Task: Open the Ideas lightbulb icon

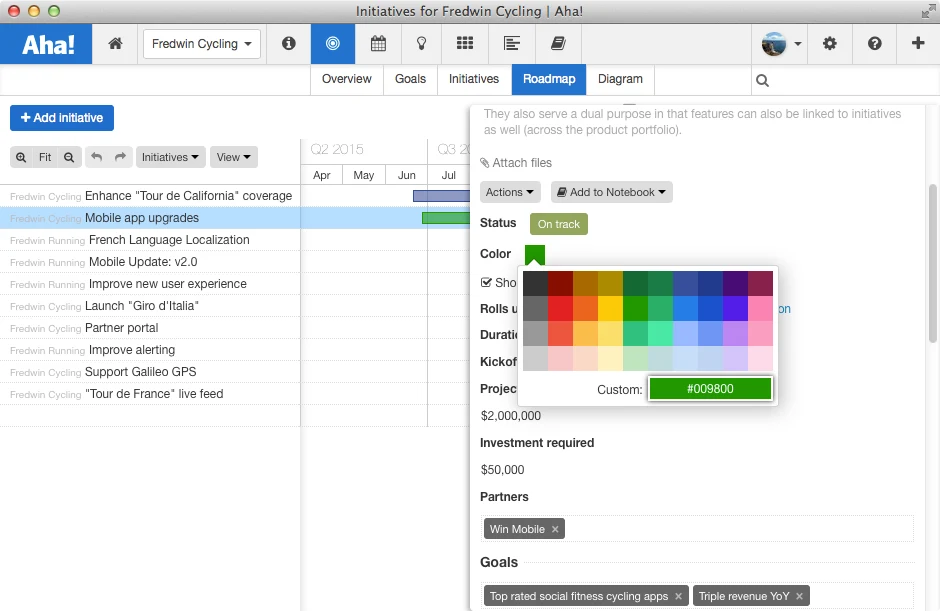Action: [x=421, y=43]
